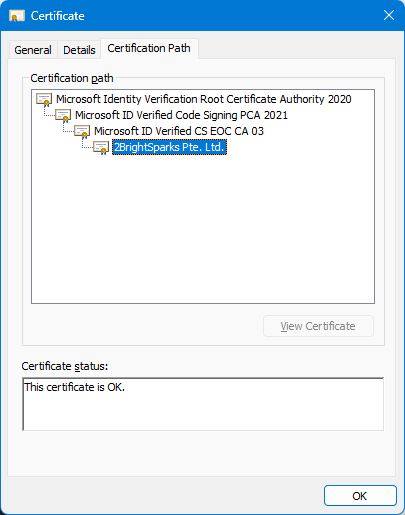Click the certificate icon beside CS EOC CA 03

tap(82, 132)
